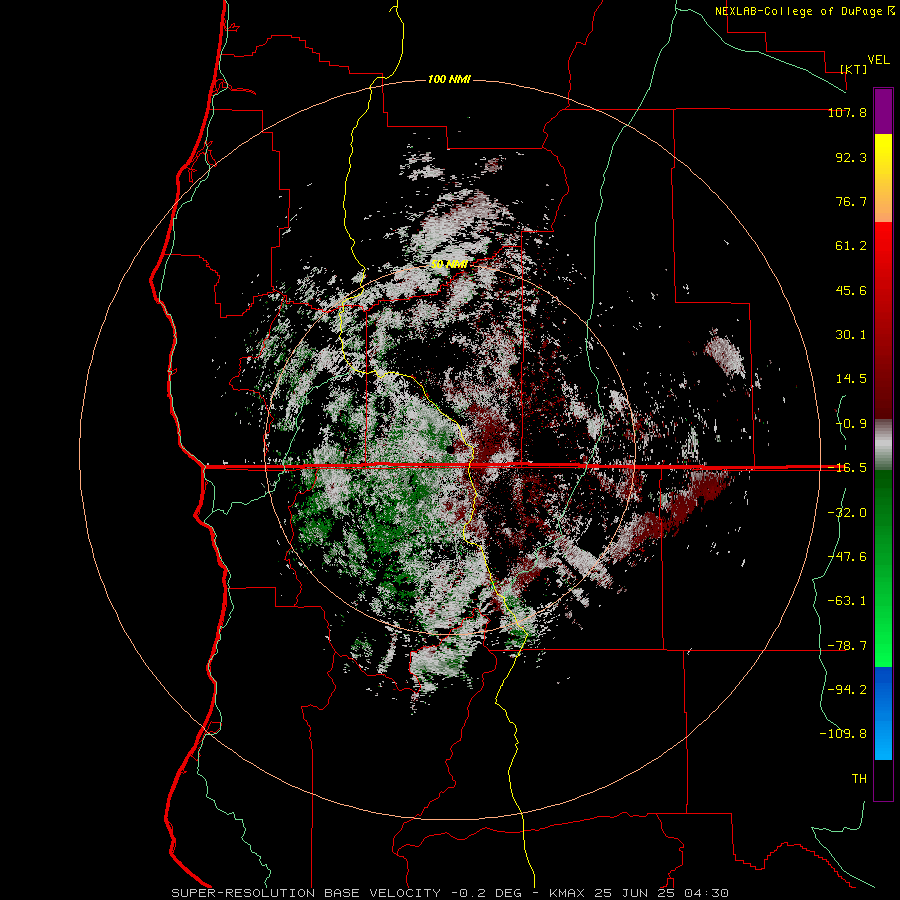The height and width of the screenshot is (900, 900).
Task: Select the -109.8 scale value
Action: coord(843,734)
